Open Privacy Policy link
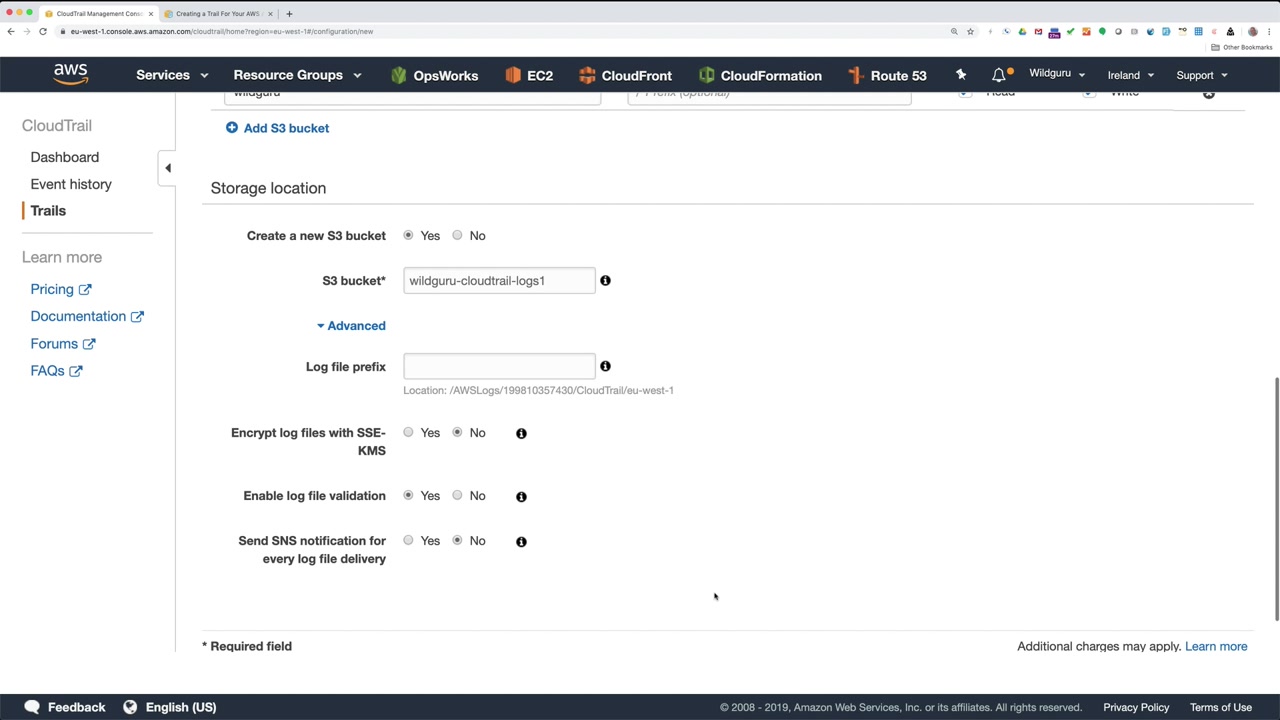 pyautogui.click(x=1136, y=707)
